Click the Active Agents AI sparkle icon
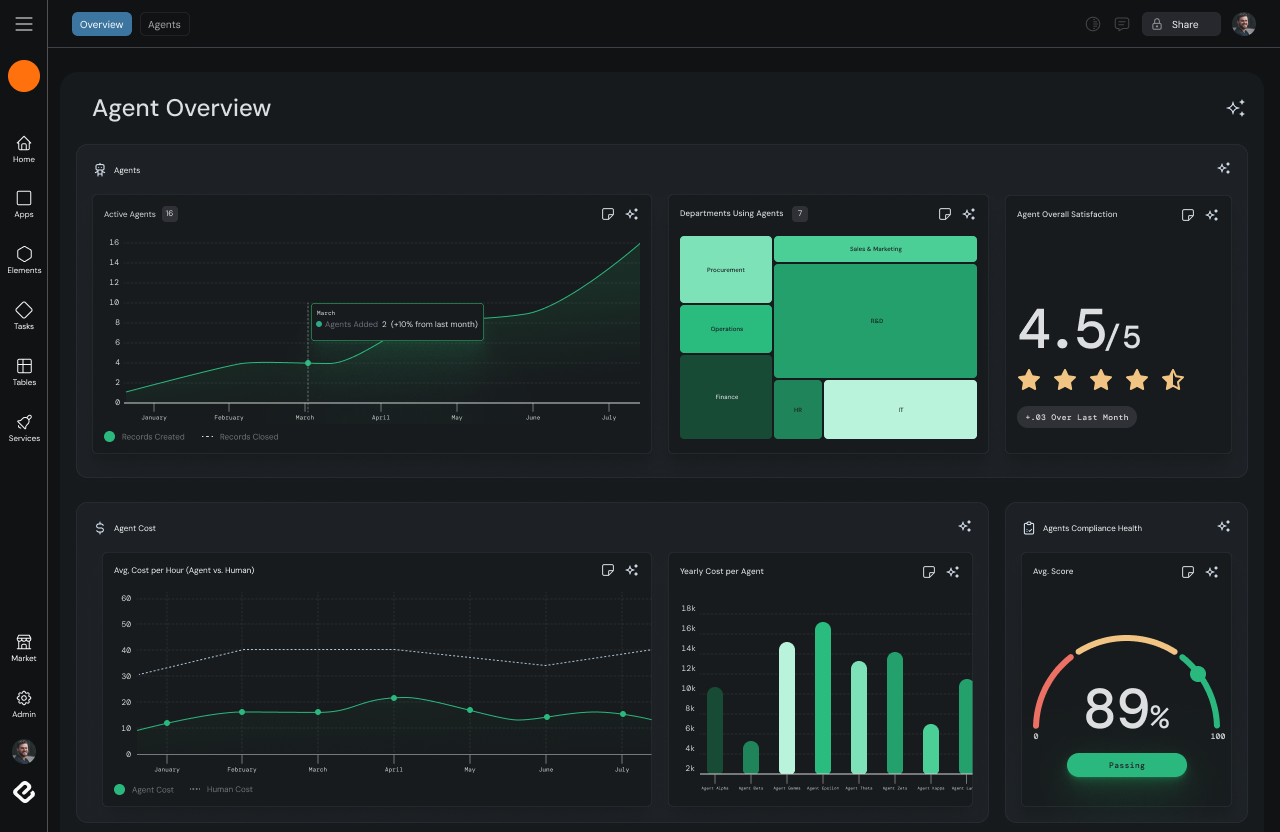1280x832 pixels. [x=632, y=214]
